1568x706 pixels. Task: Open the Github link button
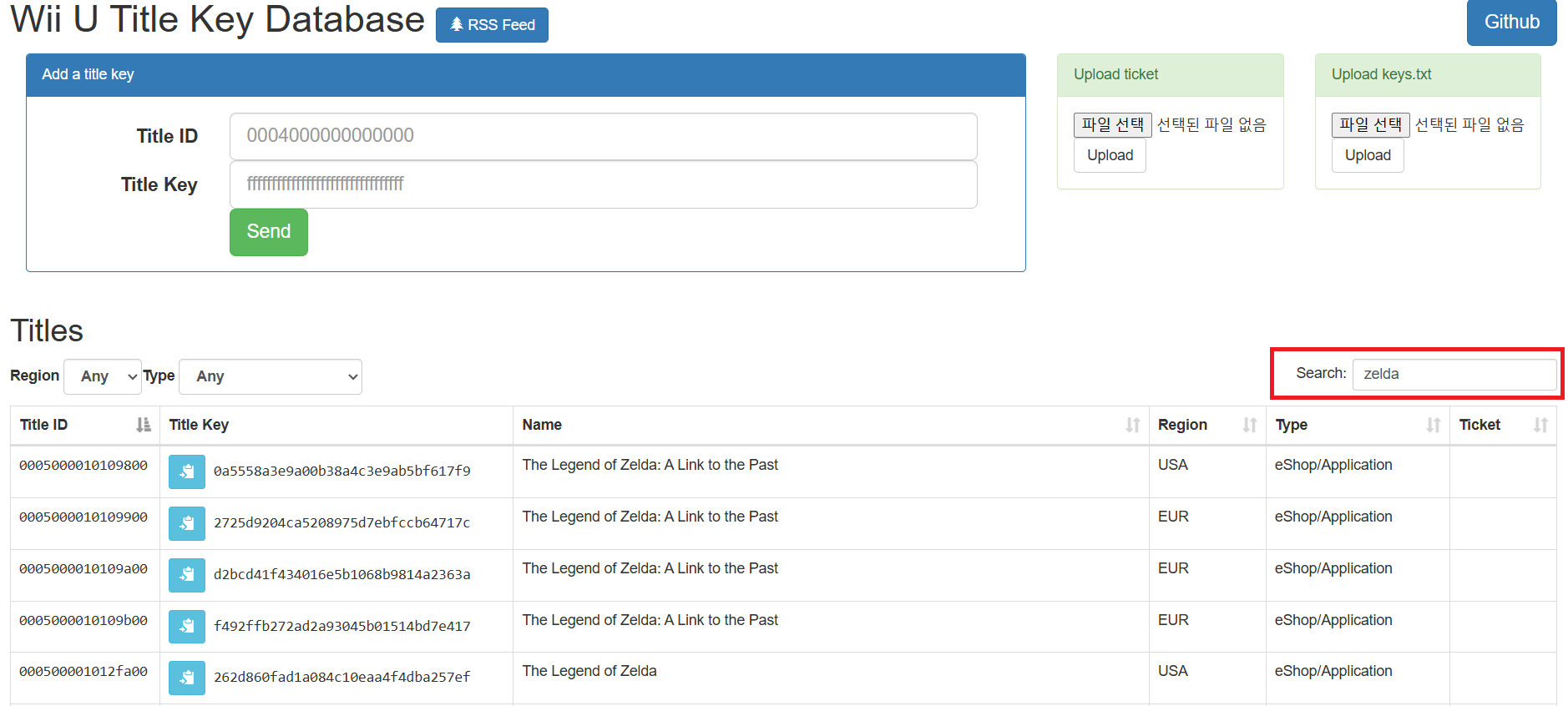tap(1511, 23)
